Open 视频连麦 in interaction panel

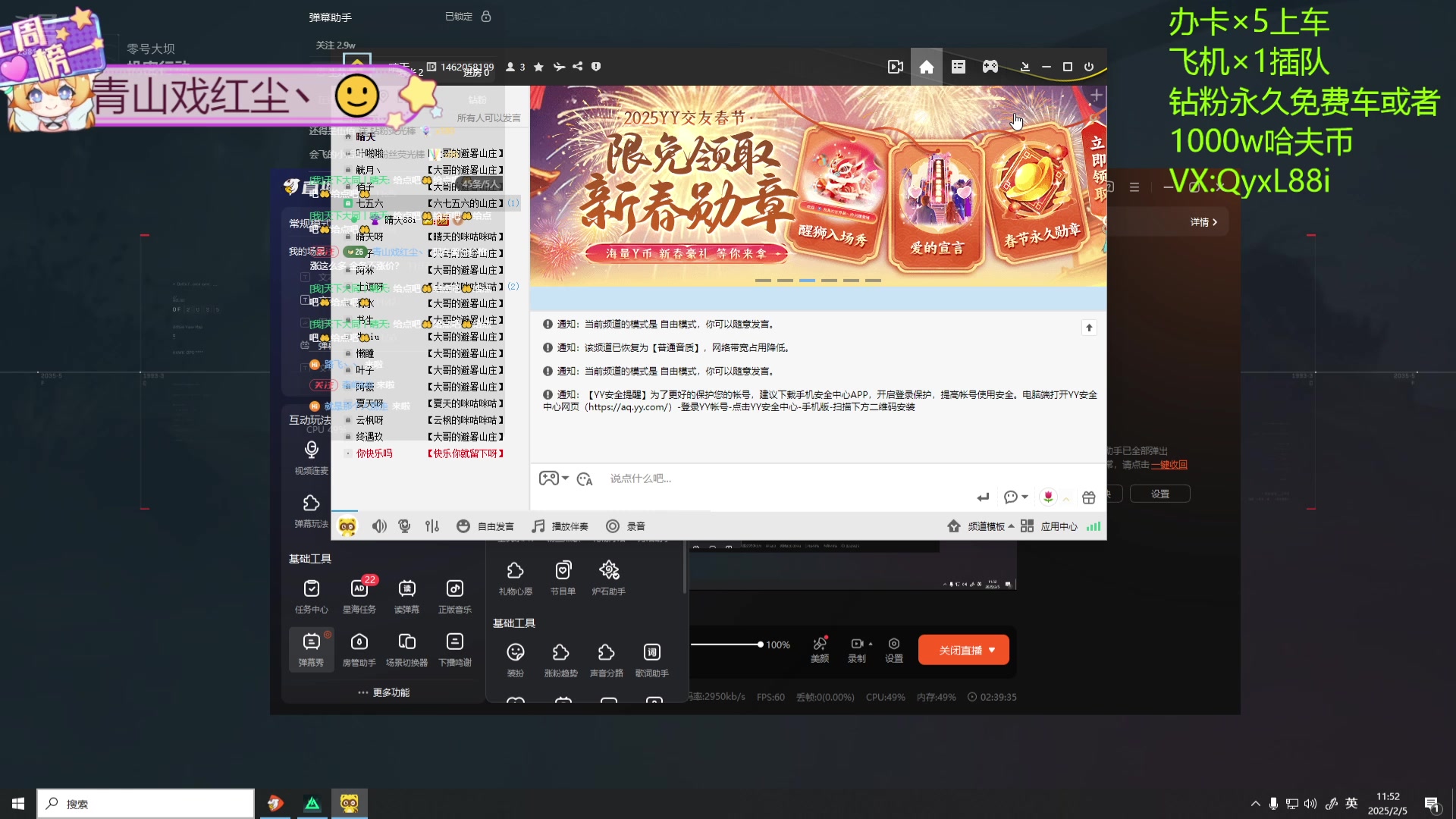[x=311, y=457]
